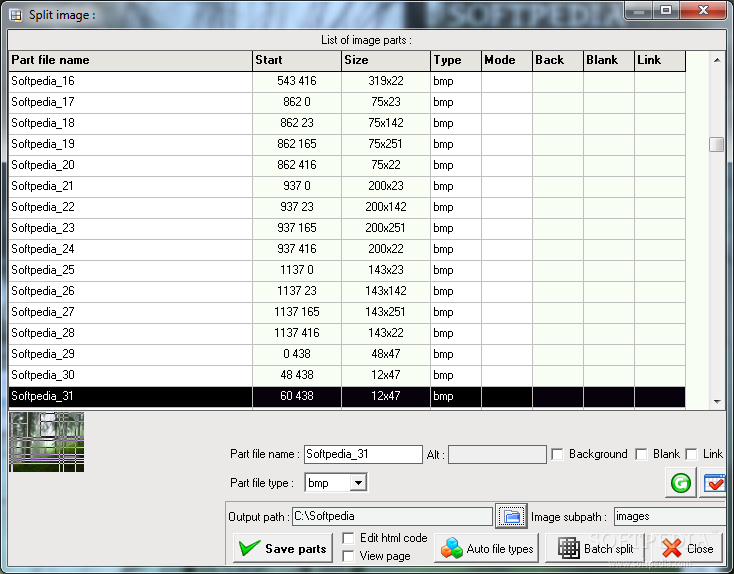This screenshot has width=734, height=574.
Task: Click the size value 200x251
Action: [x=386, y=228]
